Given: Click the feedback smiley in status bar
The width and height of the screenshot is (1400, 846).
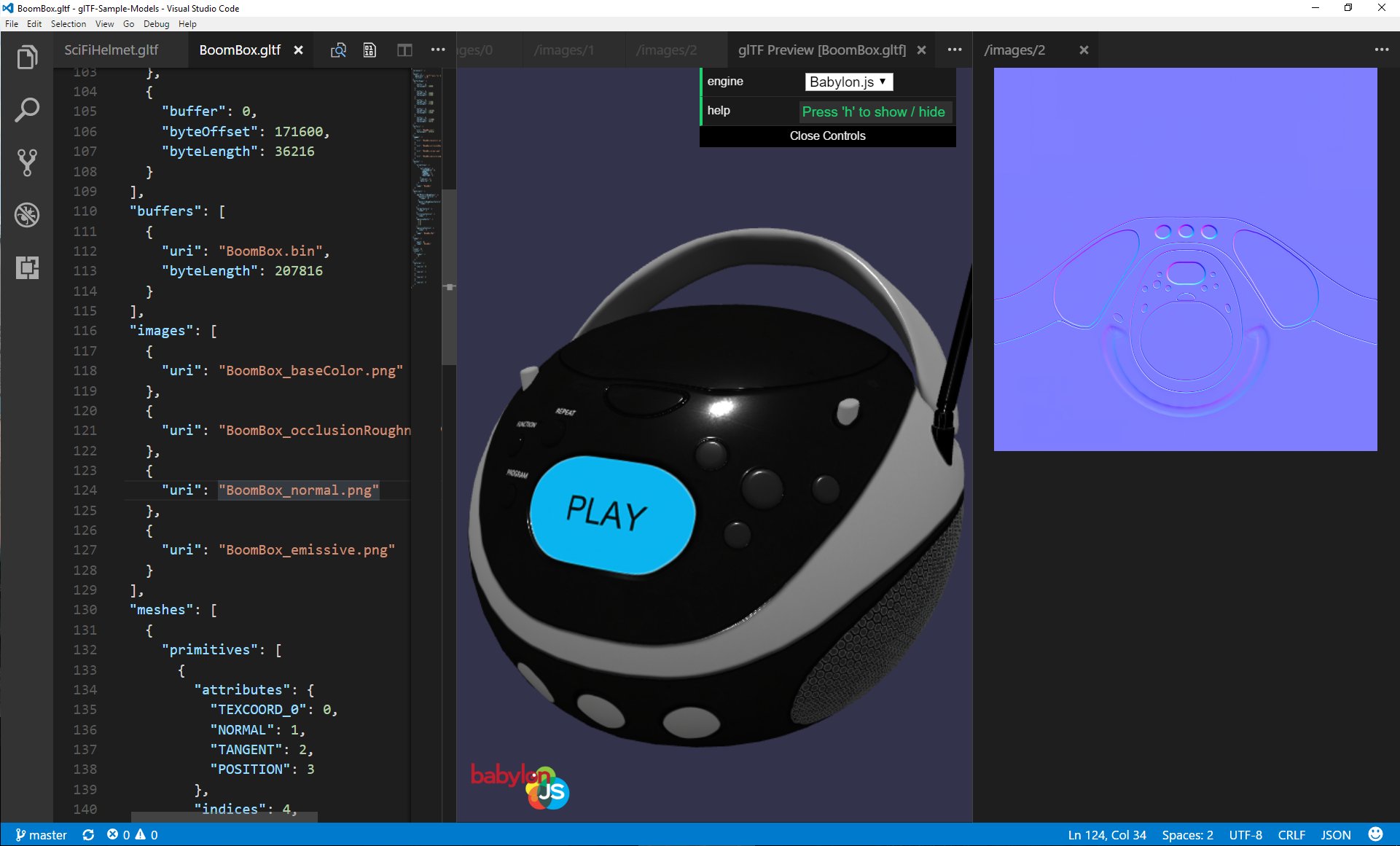Looking at the screenshot, I should (x=1376, y=834).
